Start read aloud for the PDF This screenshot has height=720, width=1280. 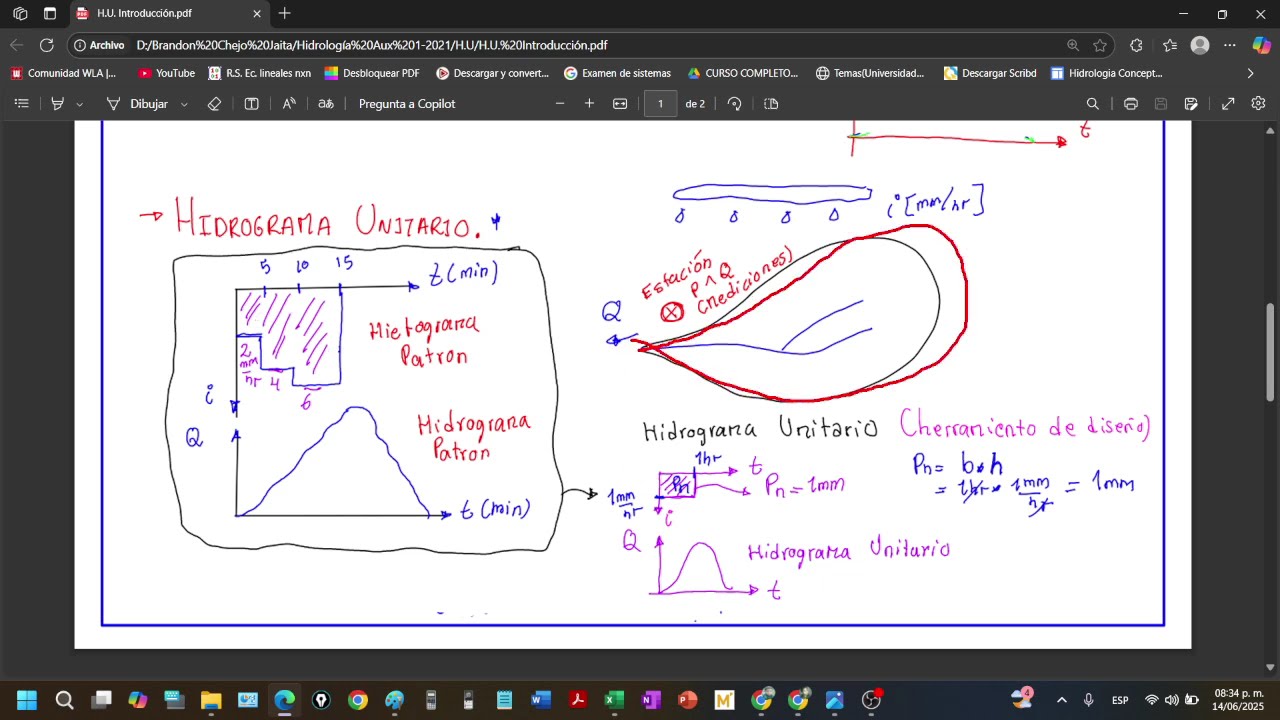pos(289,104)
